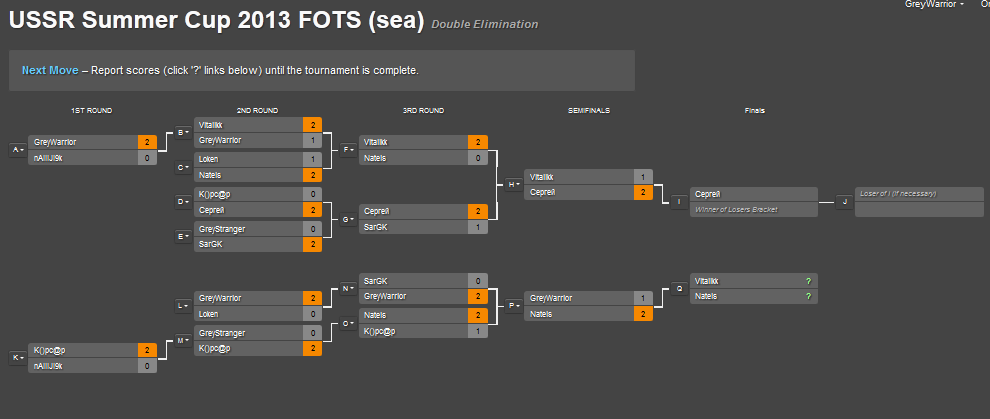This screenshot has height=419, width=990.
Task: Open GreyWarrior user account menu
Action: pos(934,4)
